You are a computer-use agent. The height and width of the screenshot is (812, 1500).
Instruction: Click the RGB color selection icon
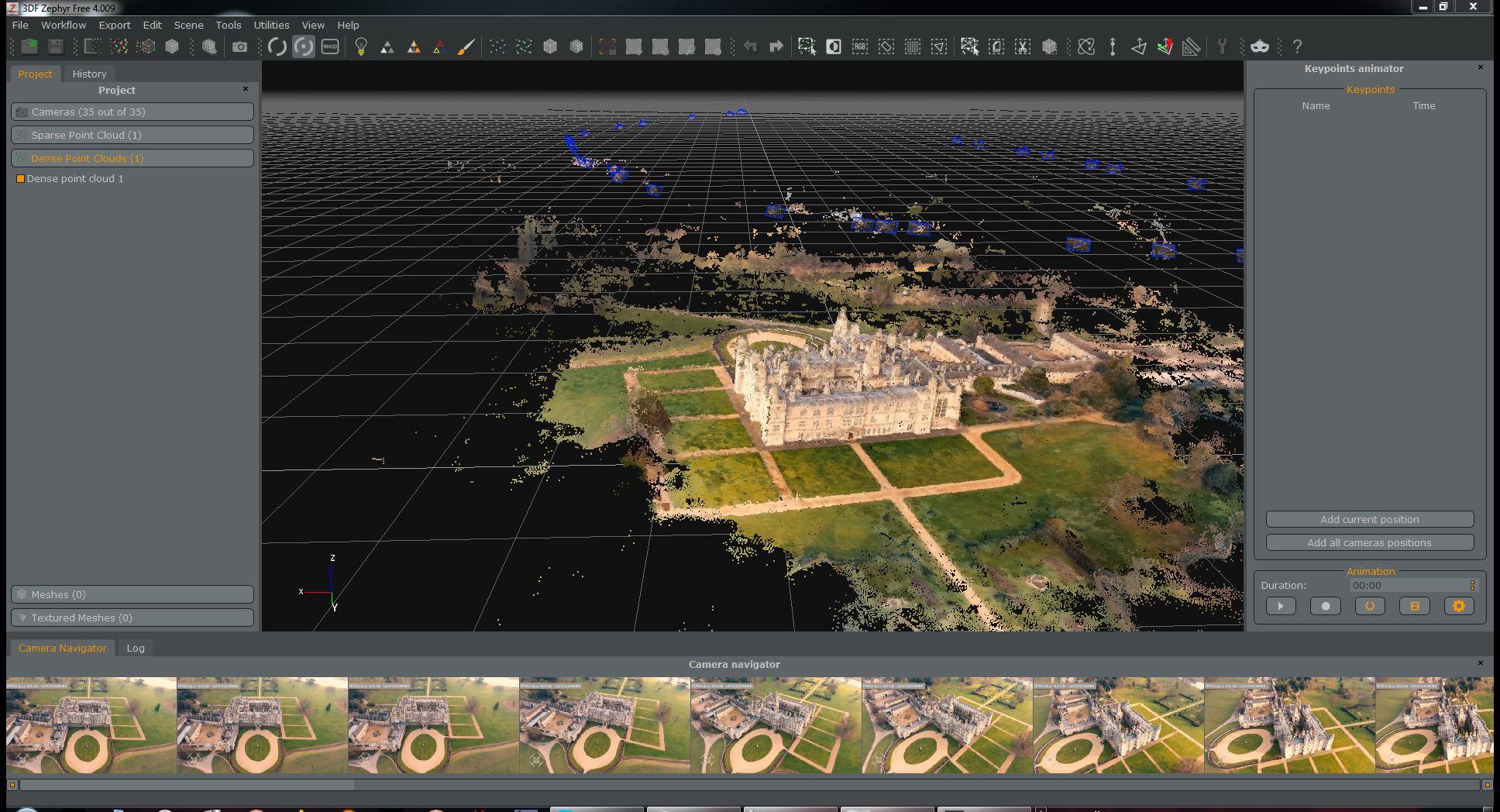coord(860,46)
